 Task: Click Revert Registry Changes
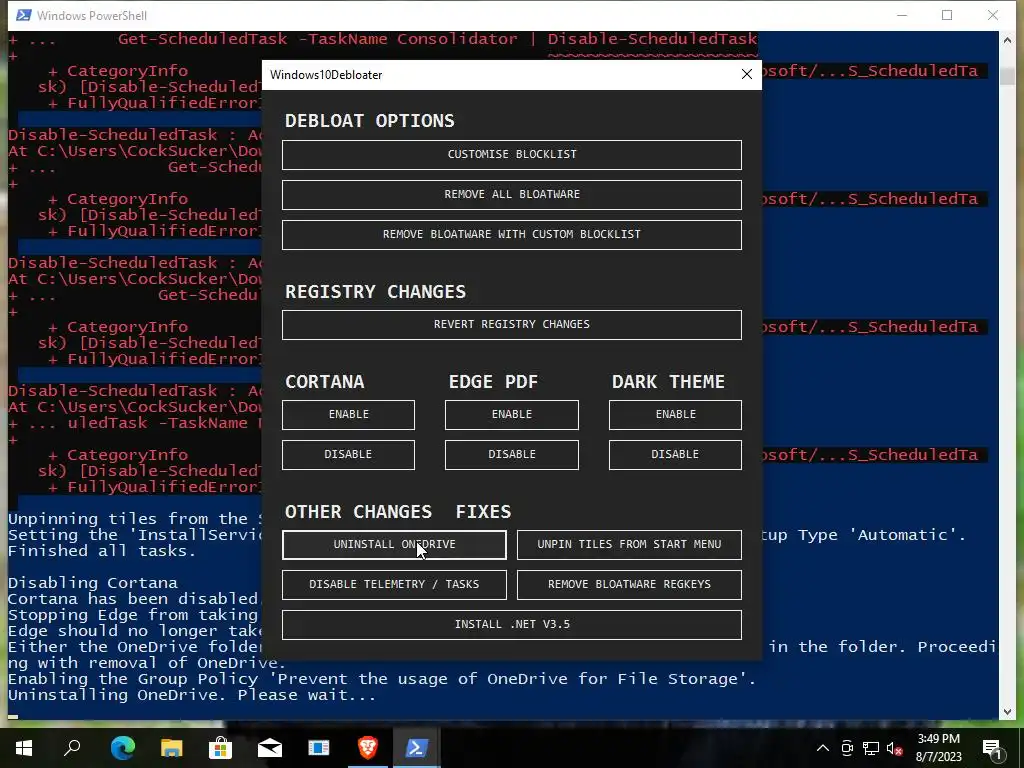tap(511, 325)
